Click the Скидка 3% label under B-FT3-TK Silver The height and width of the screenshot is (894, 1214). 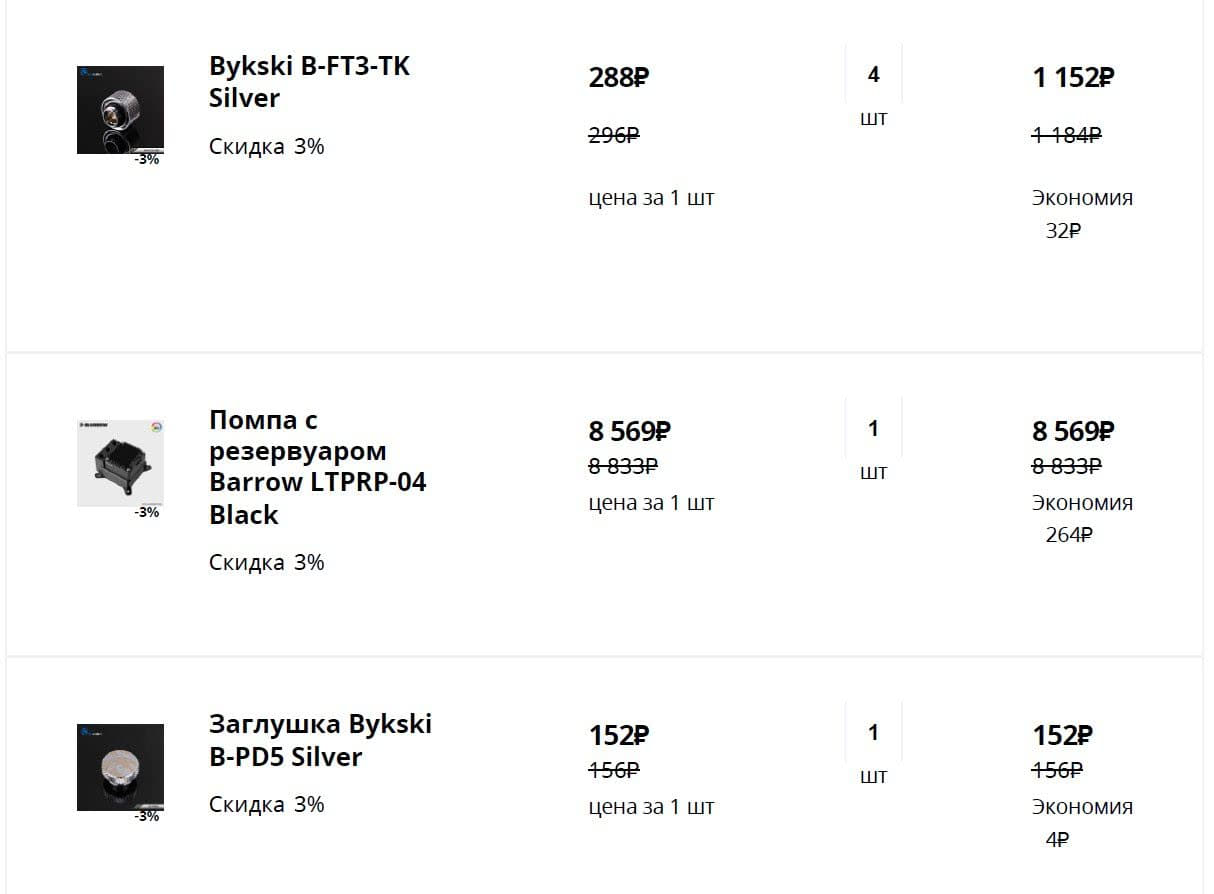pyautogui.click(x=266, y=147)
